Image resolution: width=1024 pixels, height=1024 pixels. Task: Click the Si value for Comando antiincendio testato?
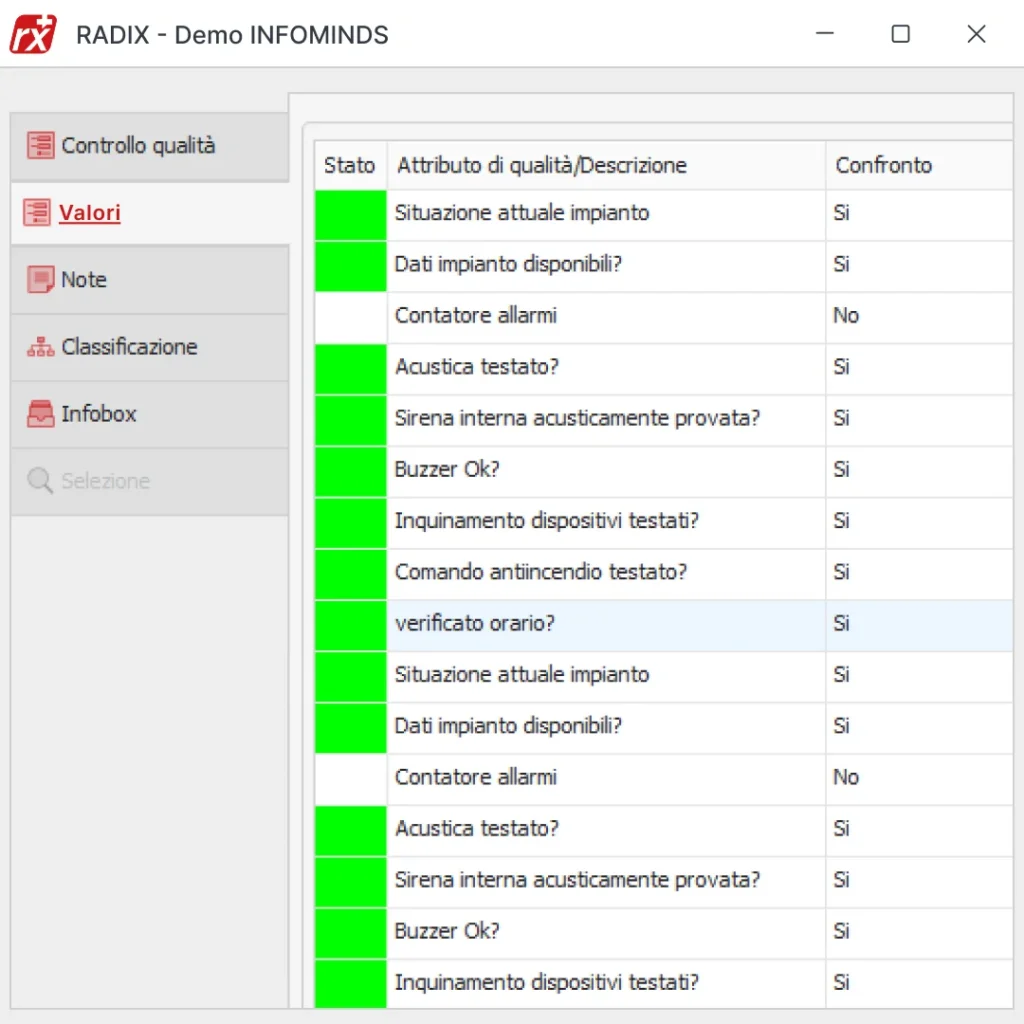pos(841,572)
